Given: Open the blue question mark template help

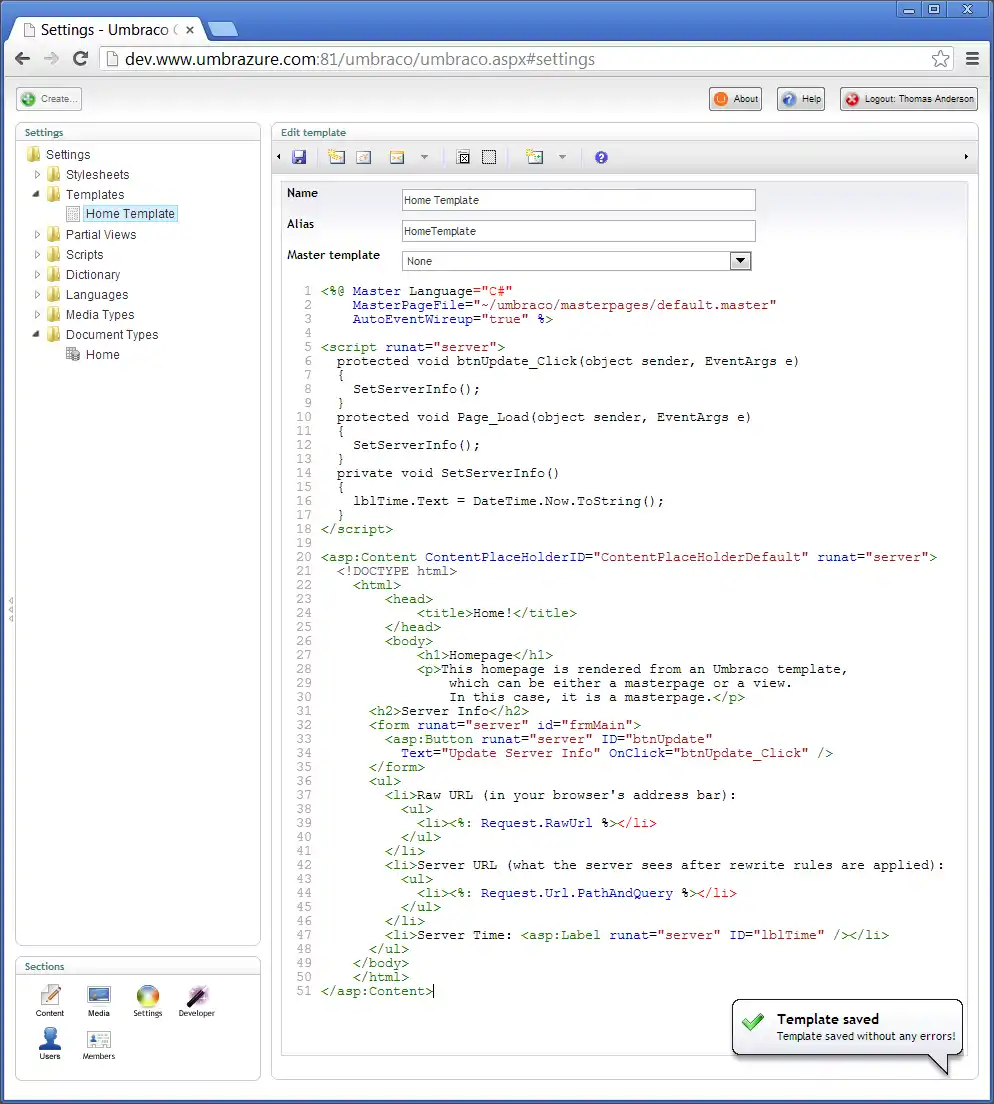Looking at the screenshot, I should (x=601, y=157).
